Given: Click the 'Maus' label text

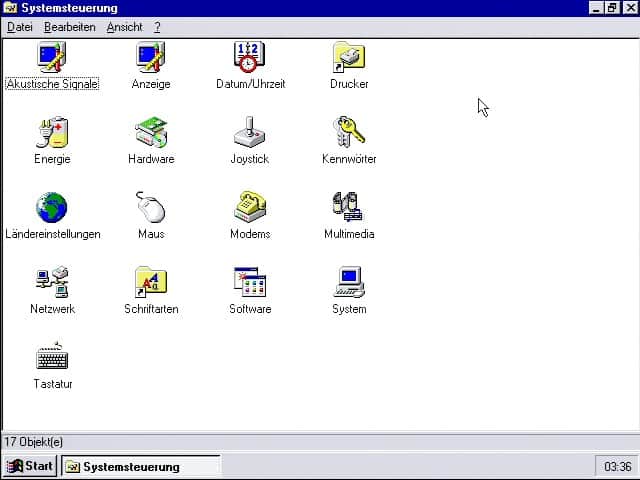Looking at the screenshot, I should point(151,234).
